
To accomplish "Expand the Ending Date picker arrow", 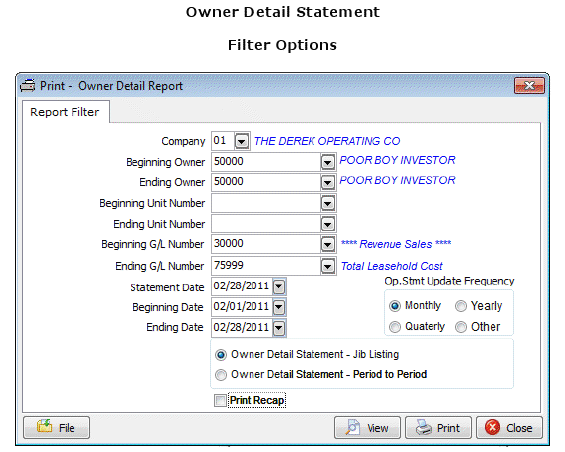I will click(x=279, y=328).
